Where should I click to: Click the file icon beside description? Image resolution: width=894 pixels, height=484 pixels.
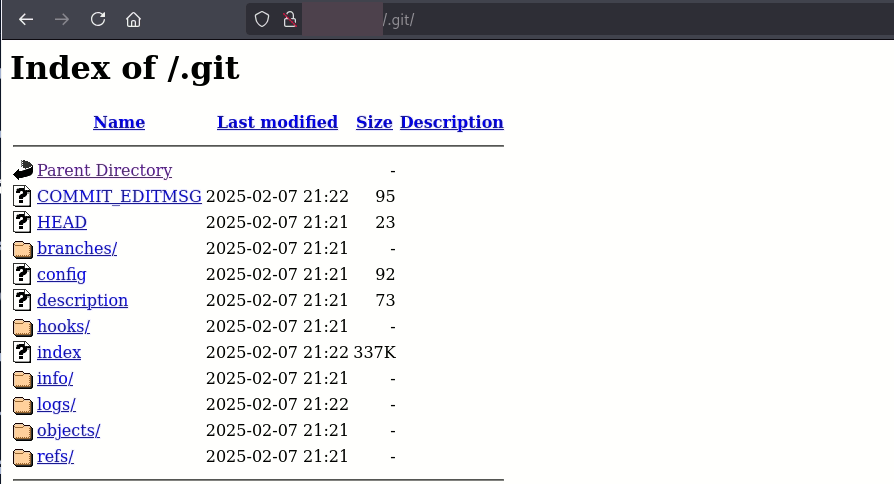(x=22, y=300)
